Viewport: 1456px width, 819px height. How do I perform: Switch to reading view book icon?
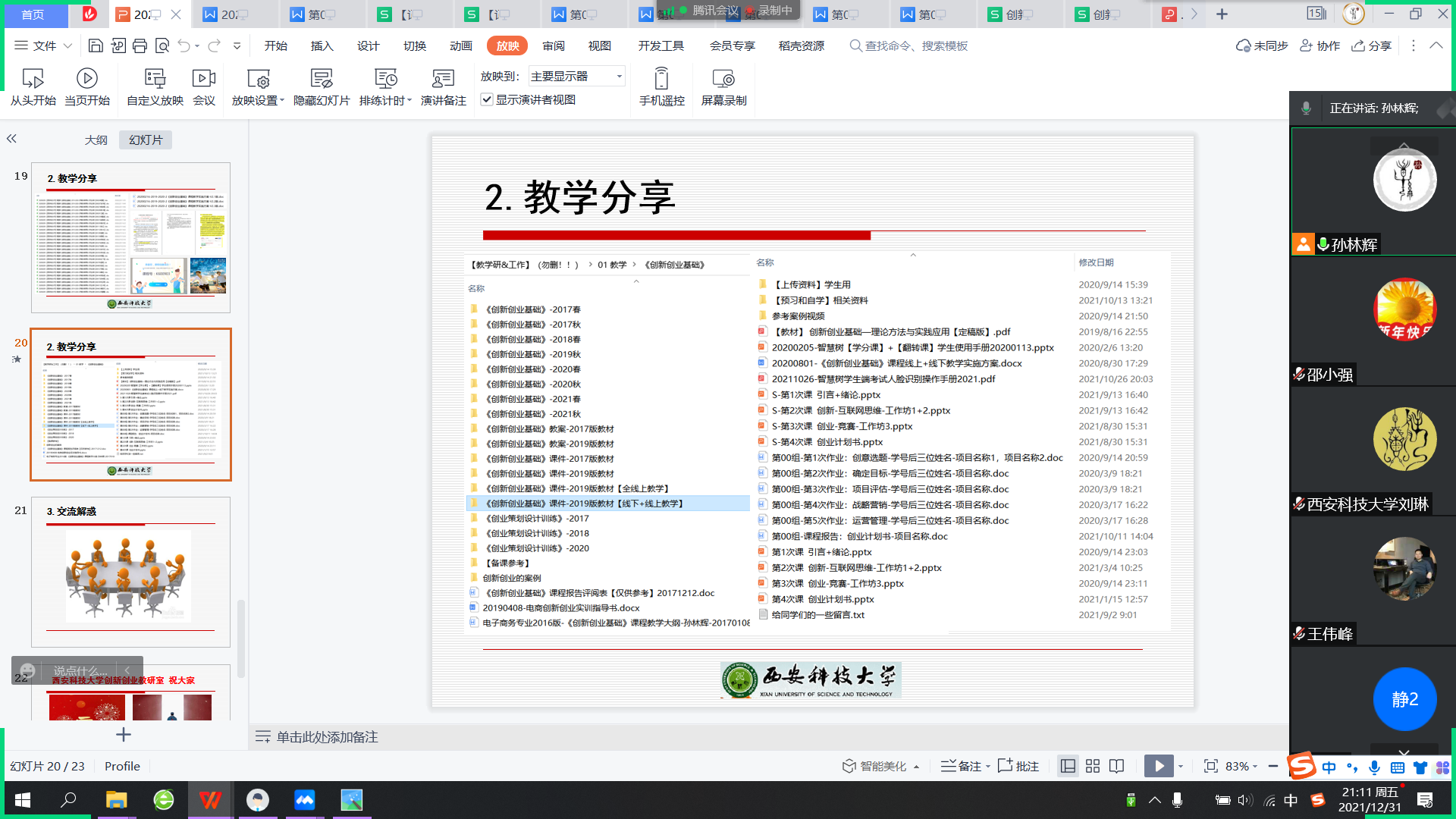pyautogui.click(x=1117, y=766)
